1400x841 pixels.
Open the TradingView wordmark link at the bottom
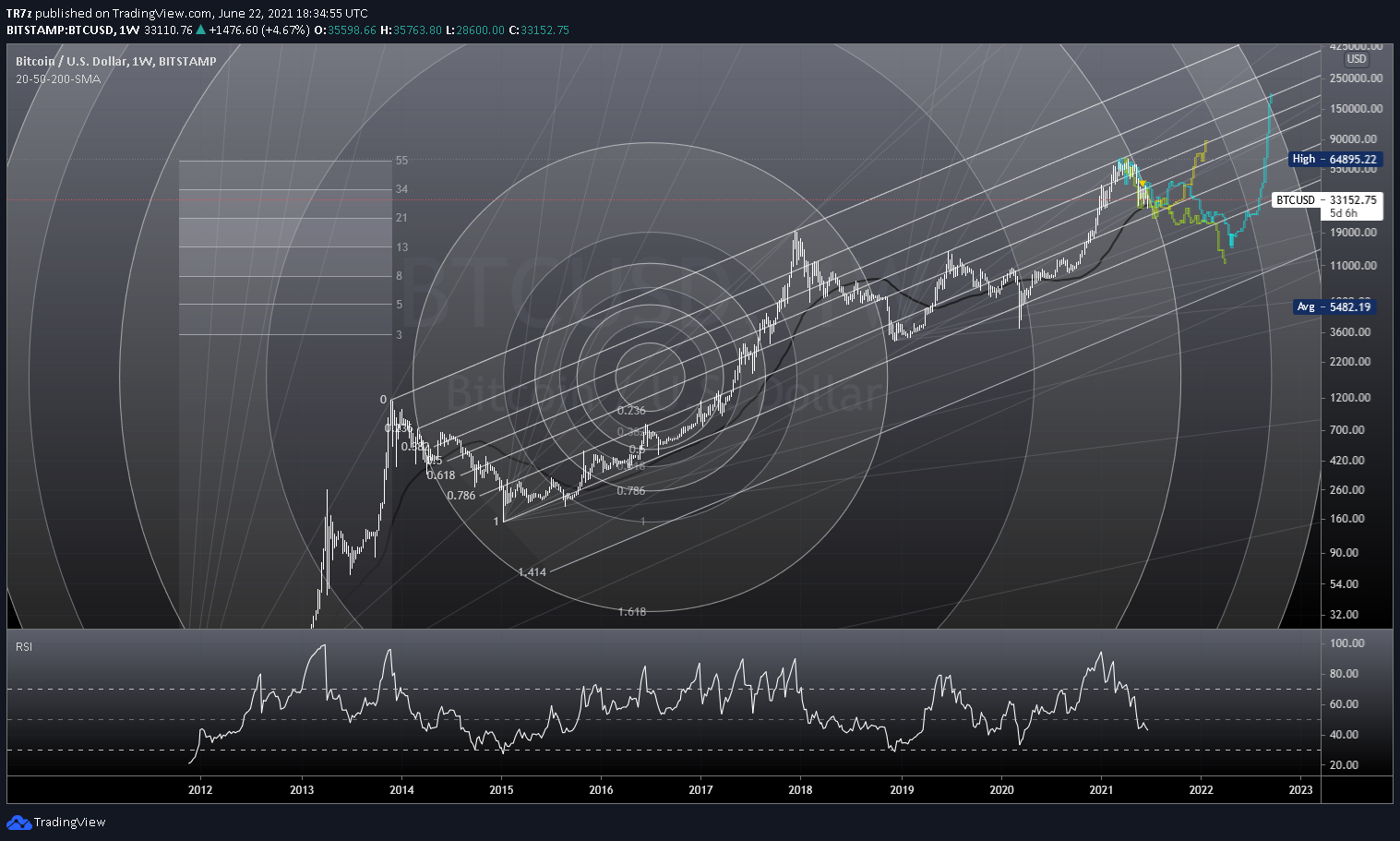click(x=70, y=823)
